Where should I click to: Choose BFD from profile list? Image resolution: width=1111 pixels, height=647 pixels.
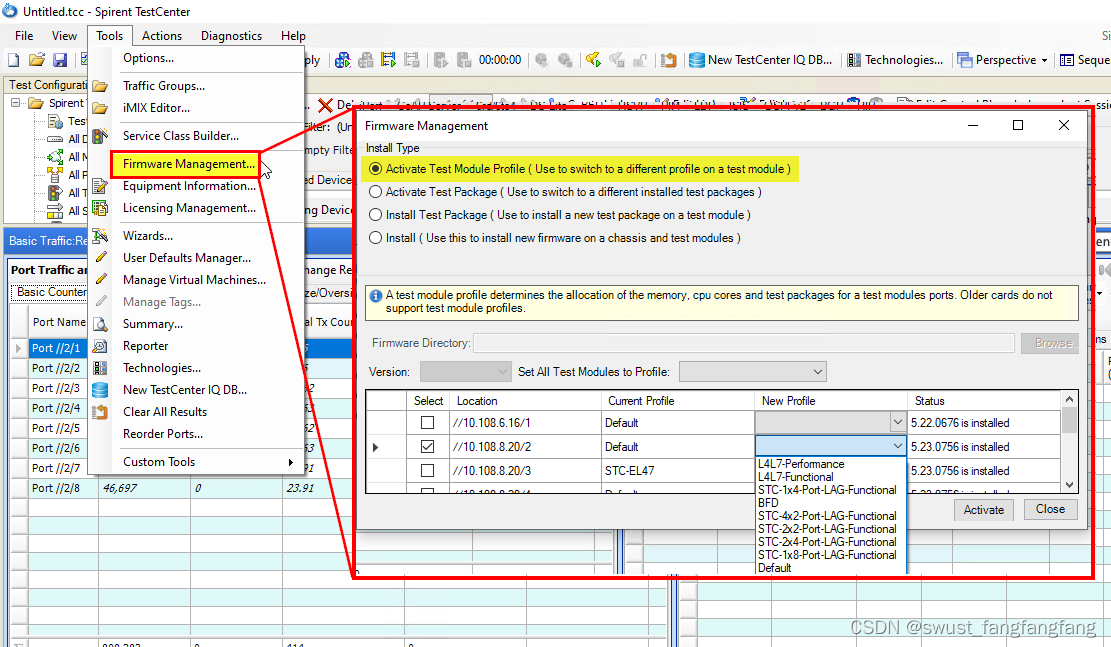pos(768,503)
